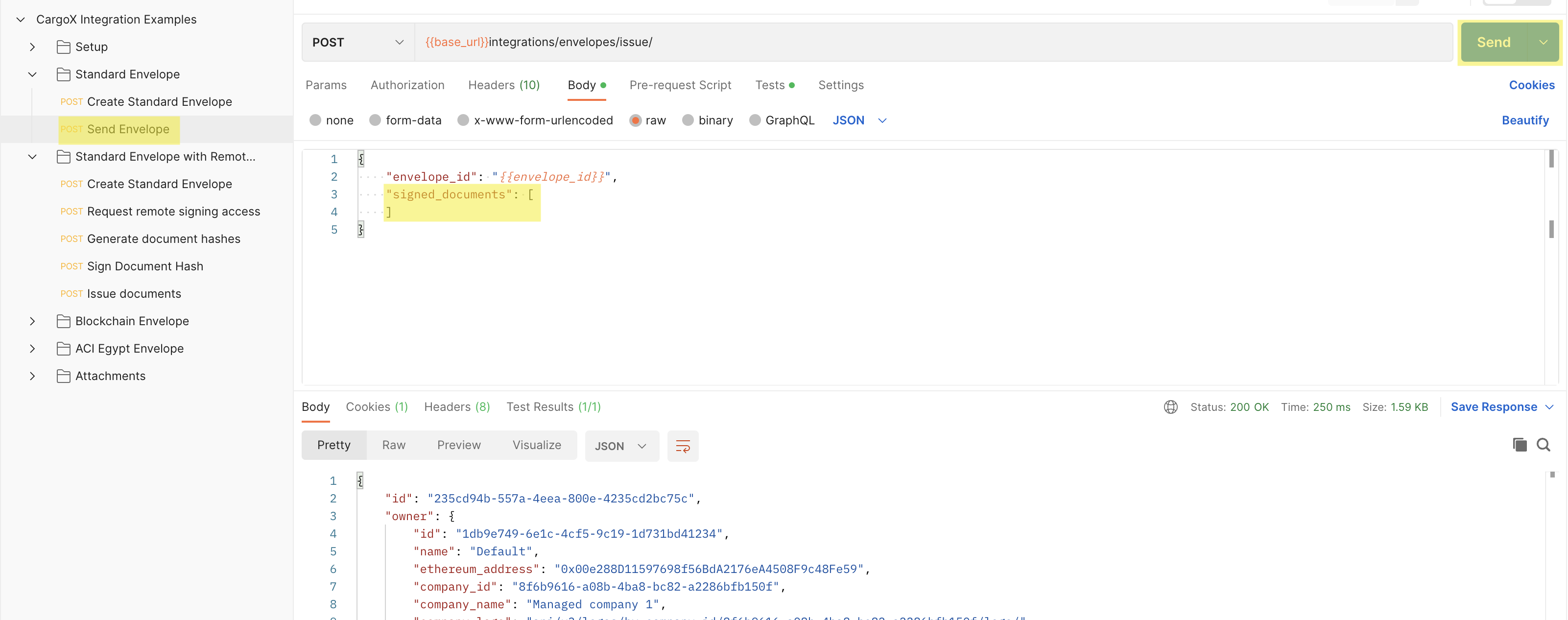Copy response using the copy icon
This screenshot has width=1568, height=620.
(x=1520, y=445)
